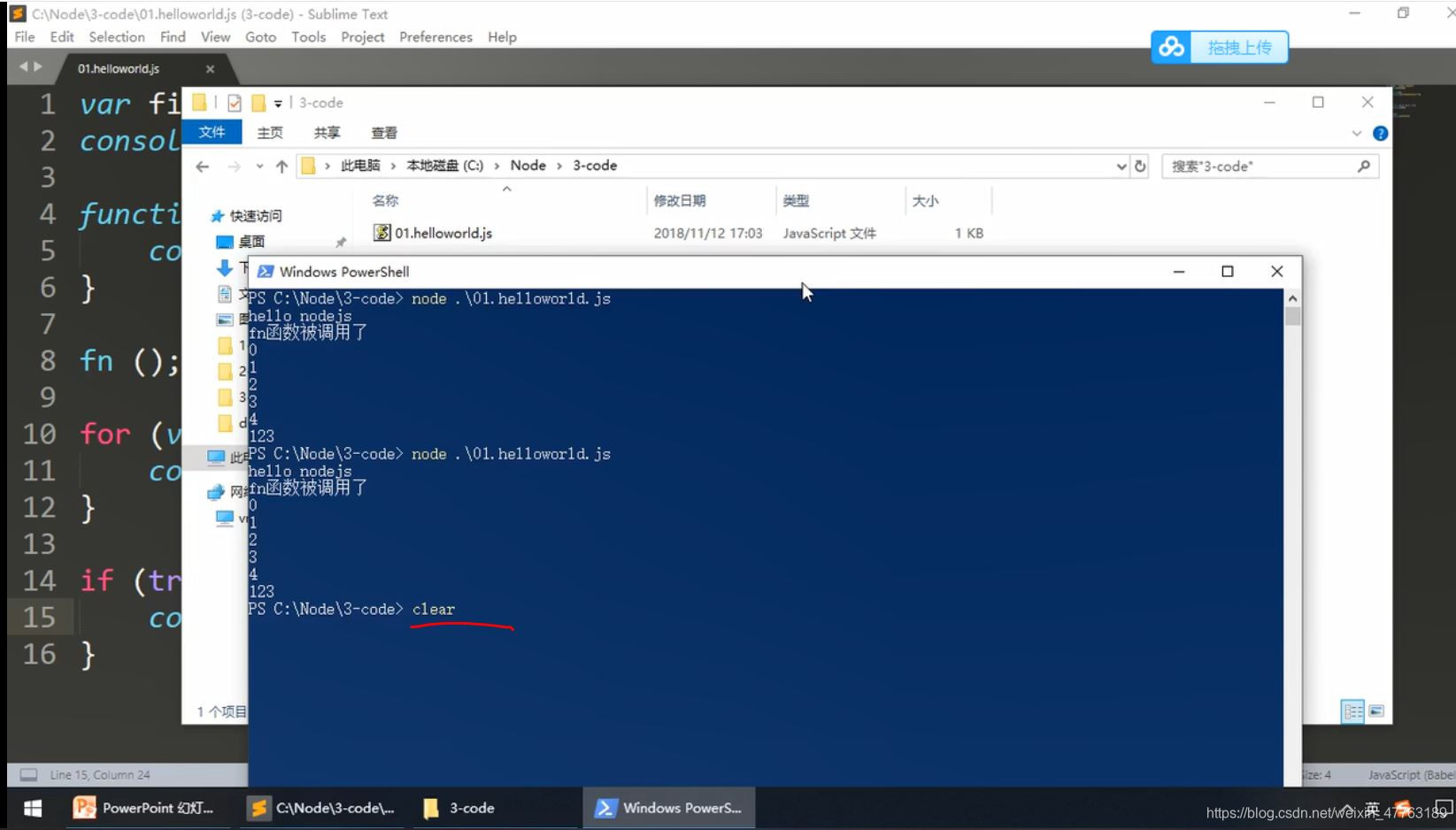Switch Explorer to details view icon
This screenshot has width=1456, height=830.
tap(1353, 711)
